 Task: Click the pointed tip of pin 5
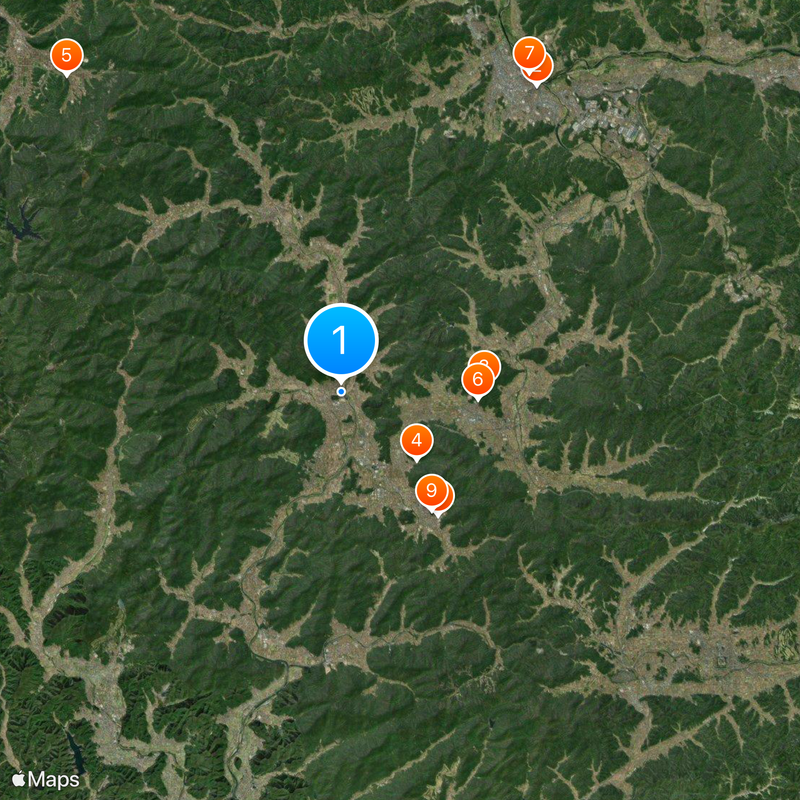(x=66, y=76)
